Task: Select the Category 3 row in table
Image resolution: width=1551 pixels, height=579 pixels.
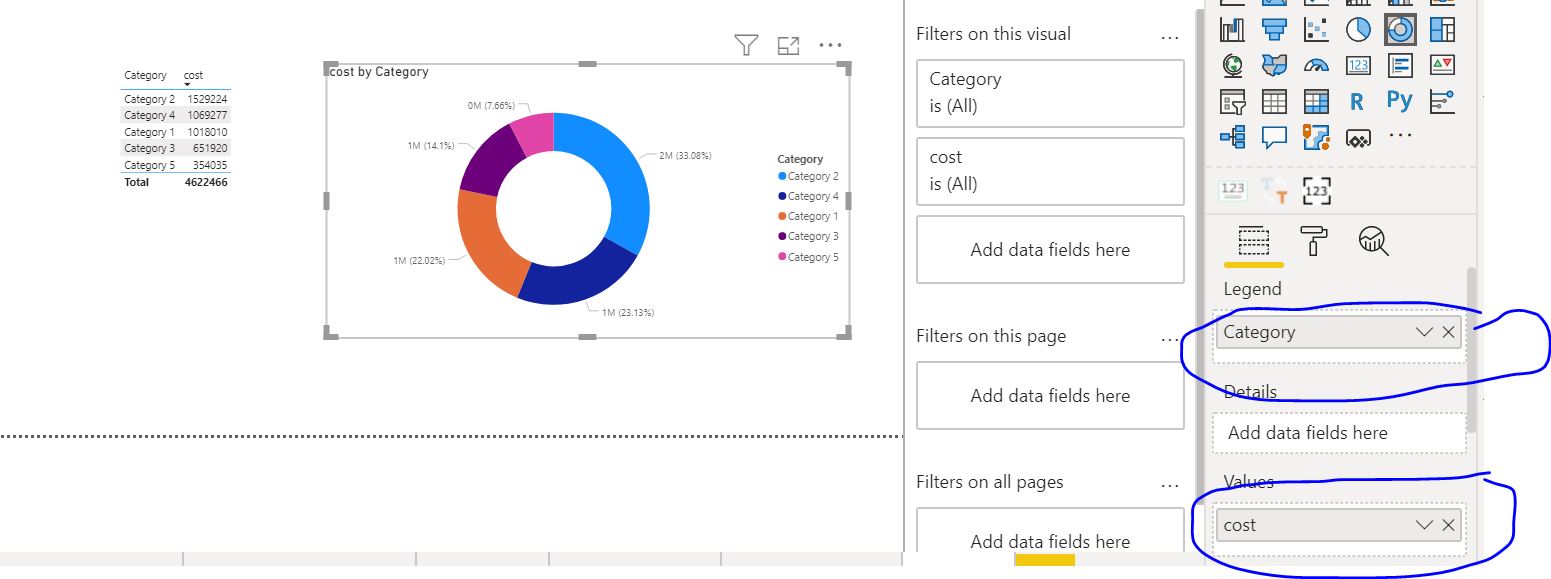Action: click(176, 148)
